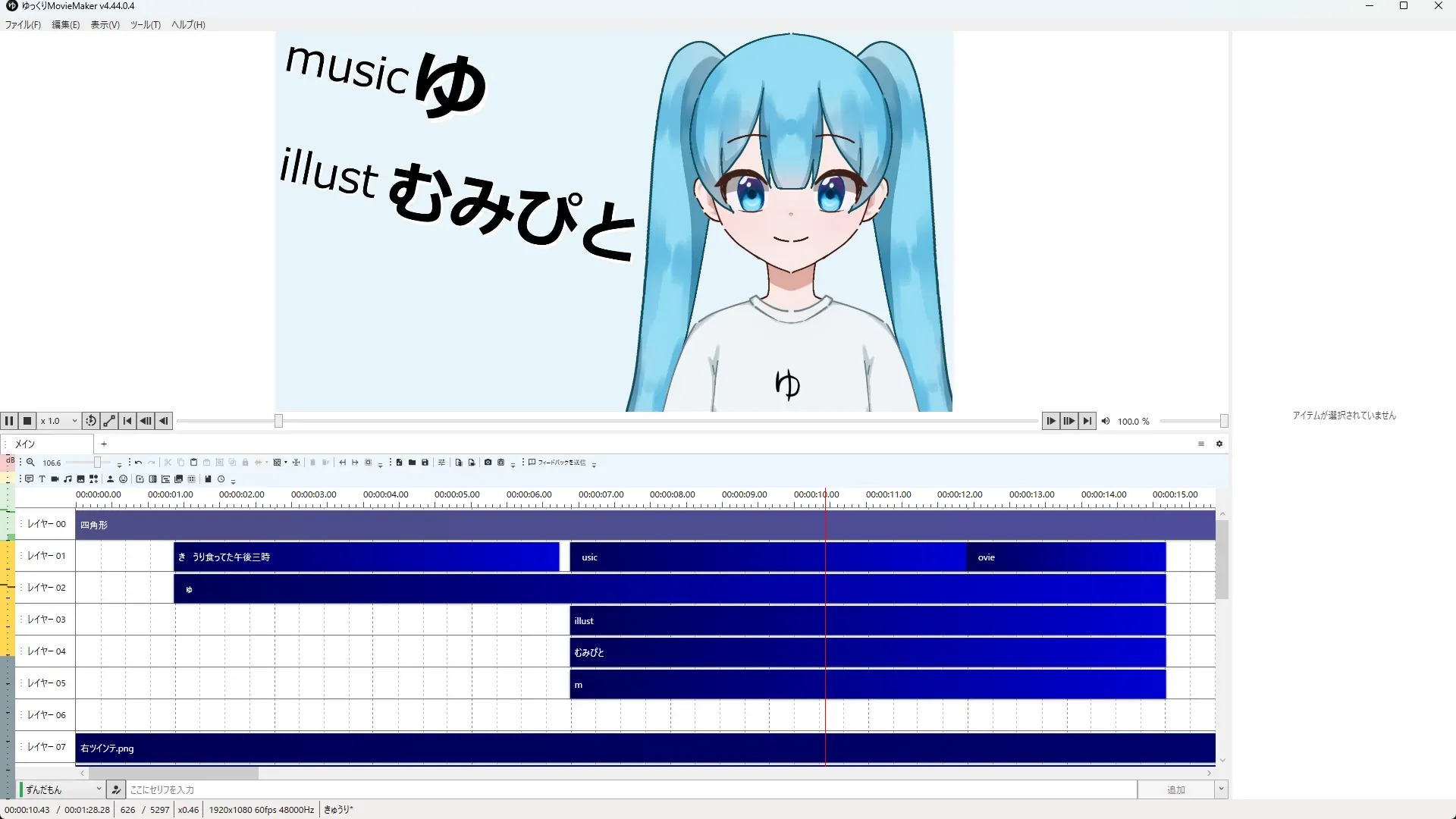Viewport: 1456px width, 819px height.
Task: Pause playback with the pause button
Action: pos(9,421)
